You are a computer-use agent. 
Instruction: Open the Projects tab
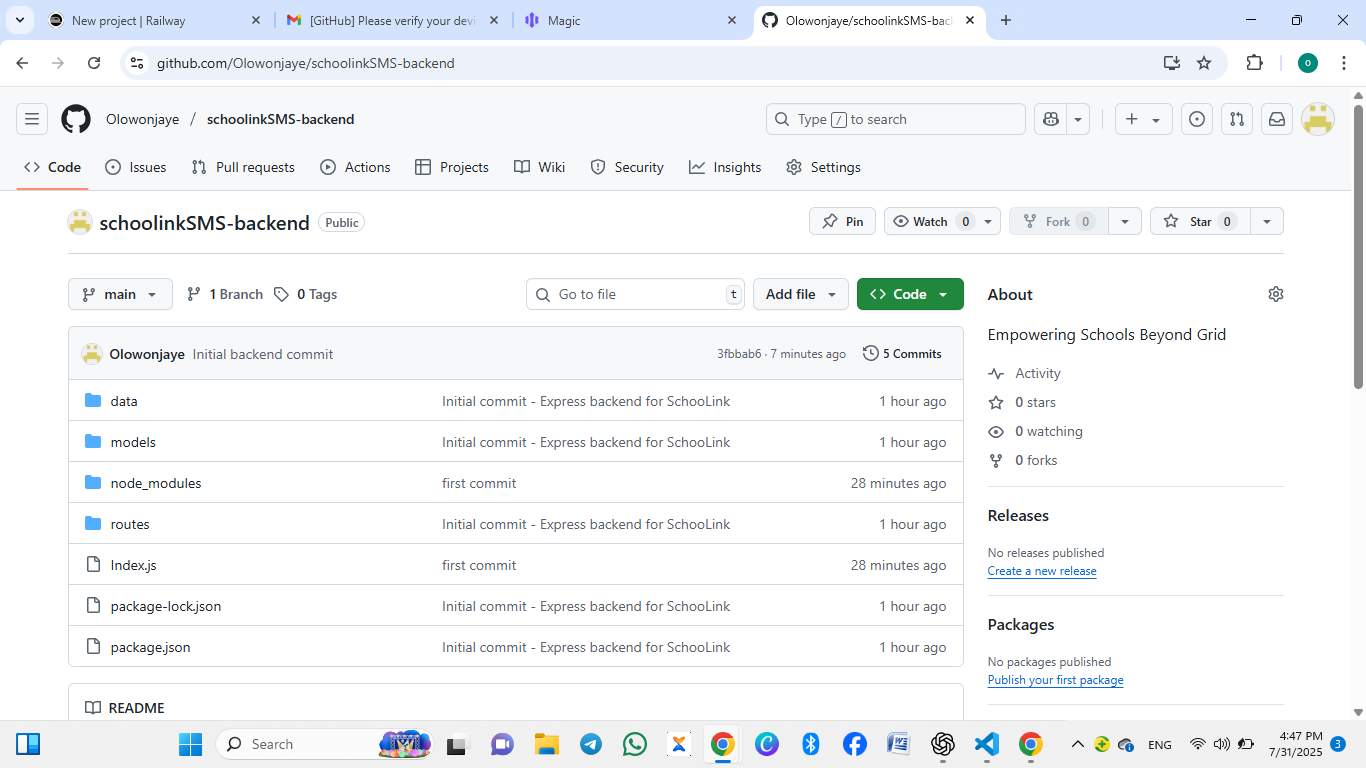click(x=452, y=167)
